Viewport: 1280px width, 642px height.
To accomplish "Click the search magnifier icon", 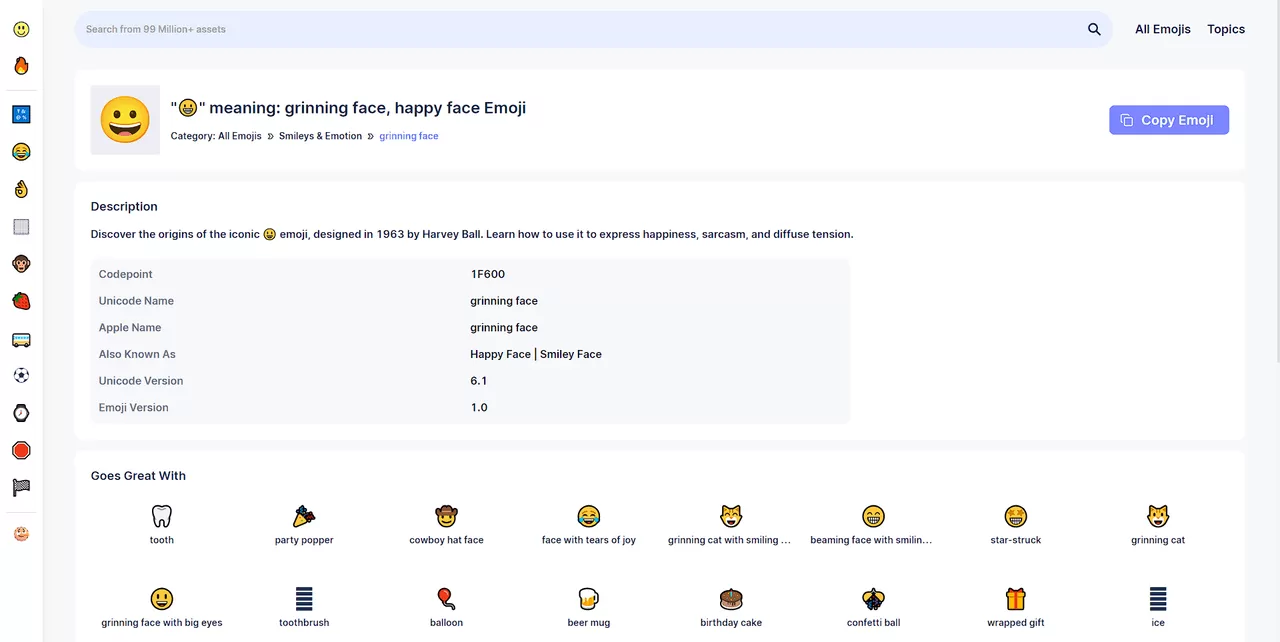I will [1094, 29].
